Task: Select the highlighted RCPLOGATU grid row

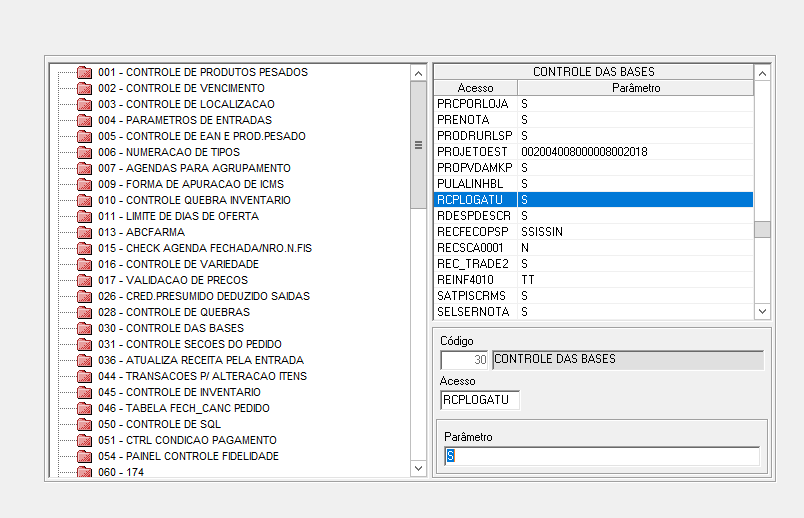Action: [x=594, y=200]
